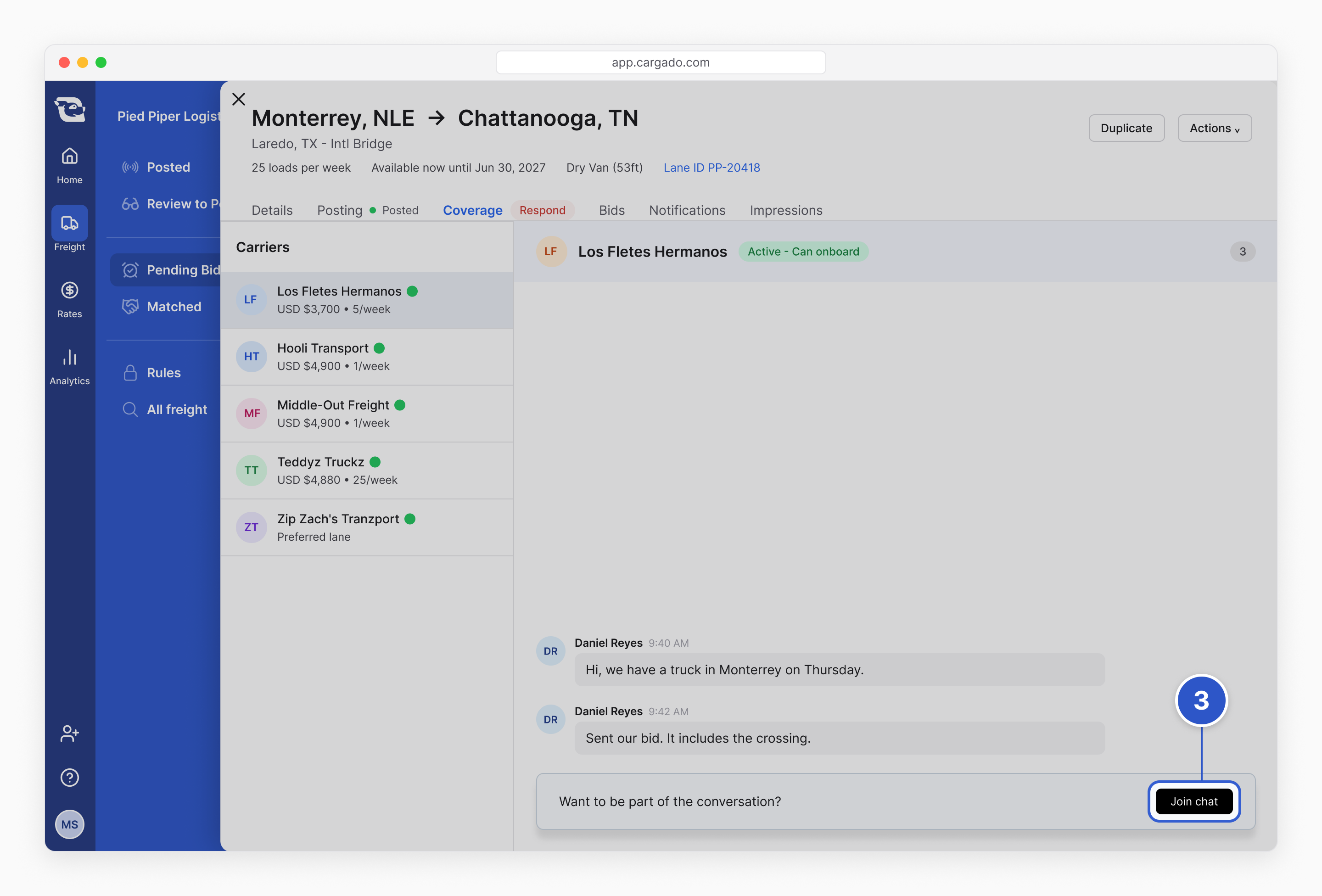Click DR avatar on 9:42 AM message
This screenshot has width=1322, height=896.
(x=551, y=719)
